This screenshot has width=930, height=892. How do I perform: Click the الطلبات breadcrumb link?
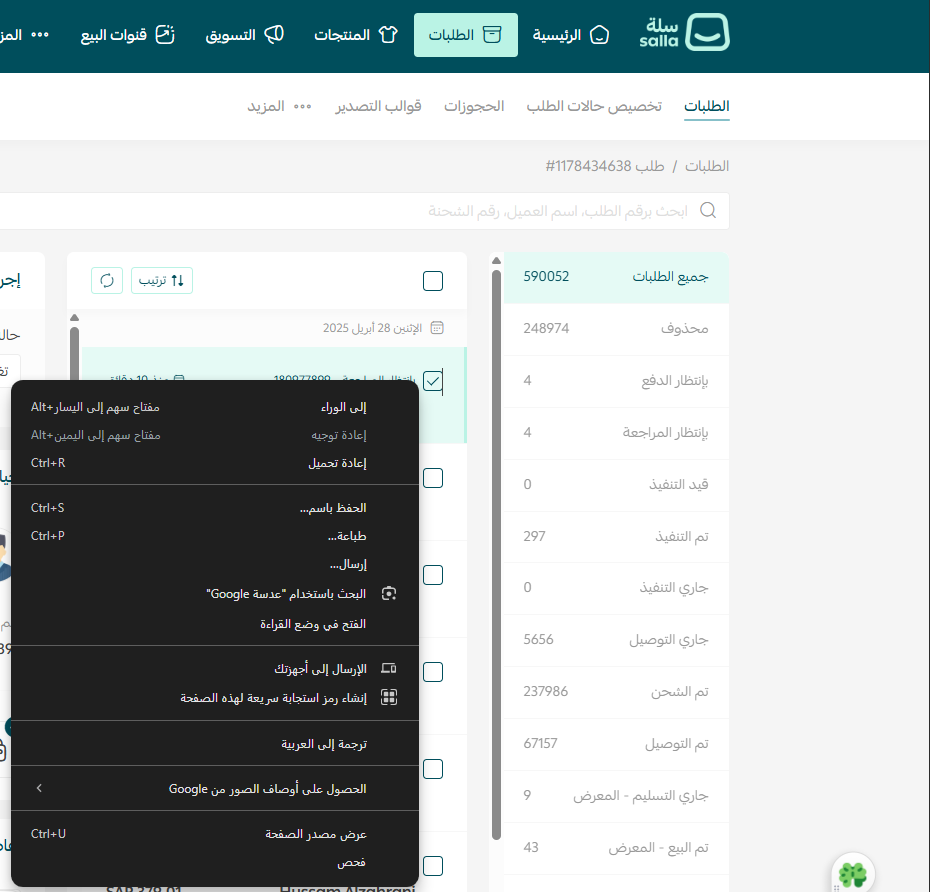[x=707, y=165]
